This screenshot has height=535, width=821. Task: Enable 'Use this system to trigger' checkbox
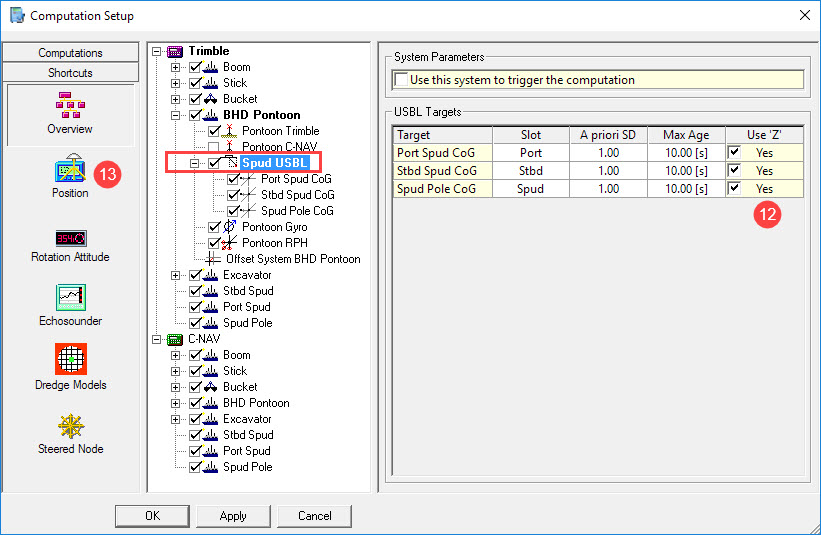coord(401,80)
